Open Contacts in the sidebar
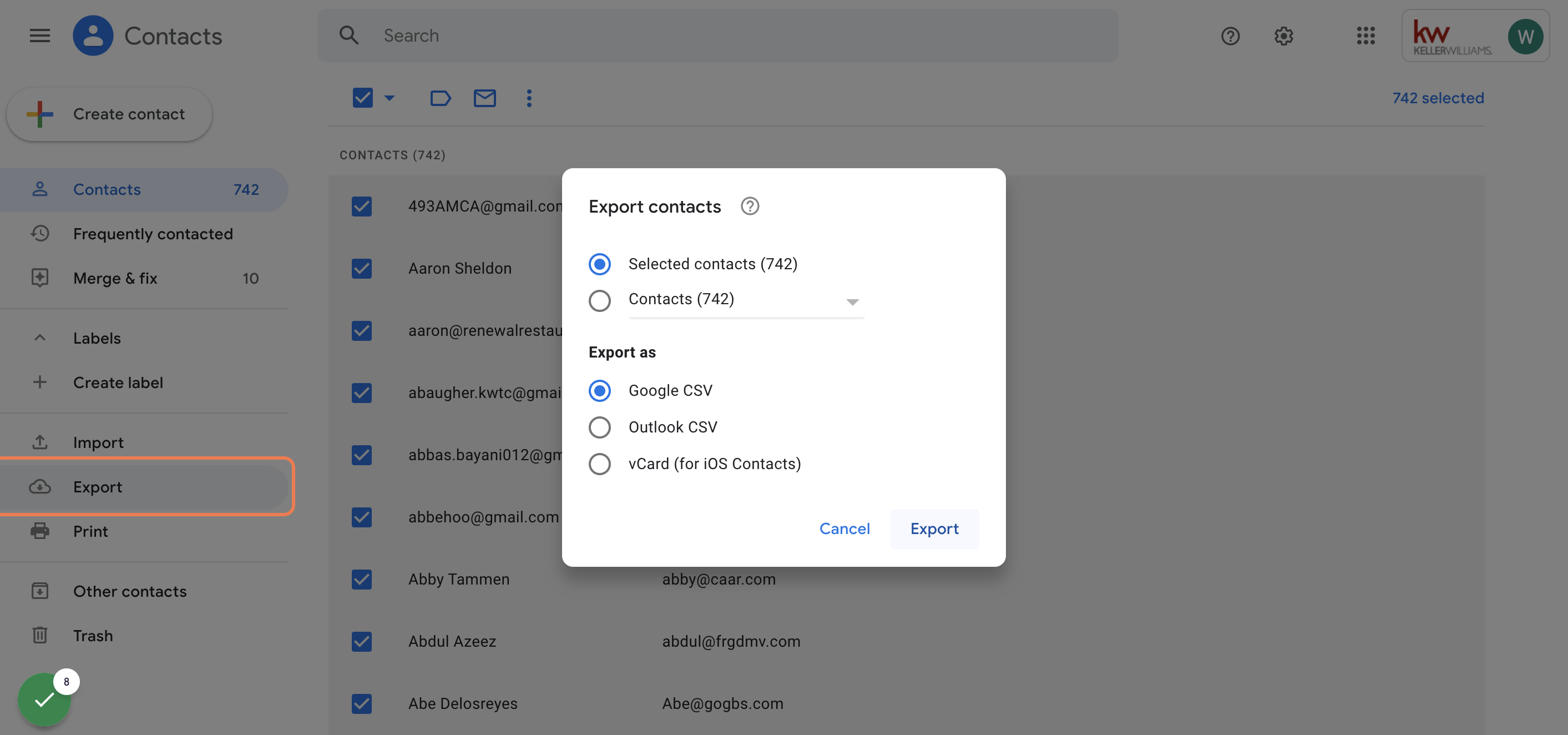Screen dimensions: 1568x735 pos(144,189)
